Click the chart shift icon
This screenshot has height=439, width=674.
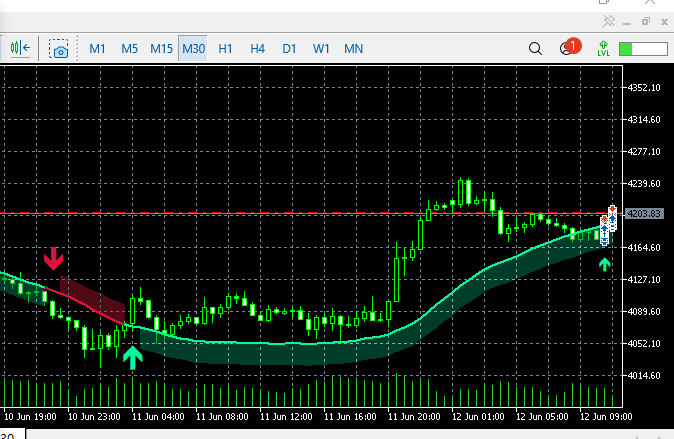point(20,48)
